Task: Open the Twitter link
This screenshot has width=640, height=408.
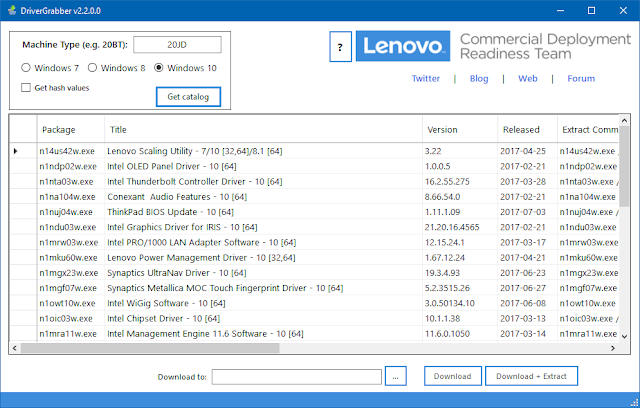Action: [x=426, y=78]
